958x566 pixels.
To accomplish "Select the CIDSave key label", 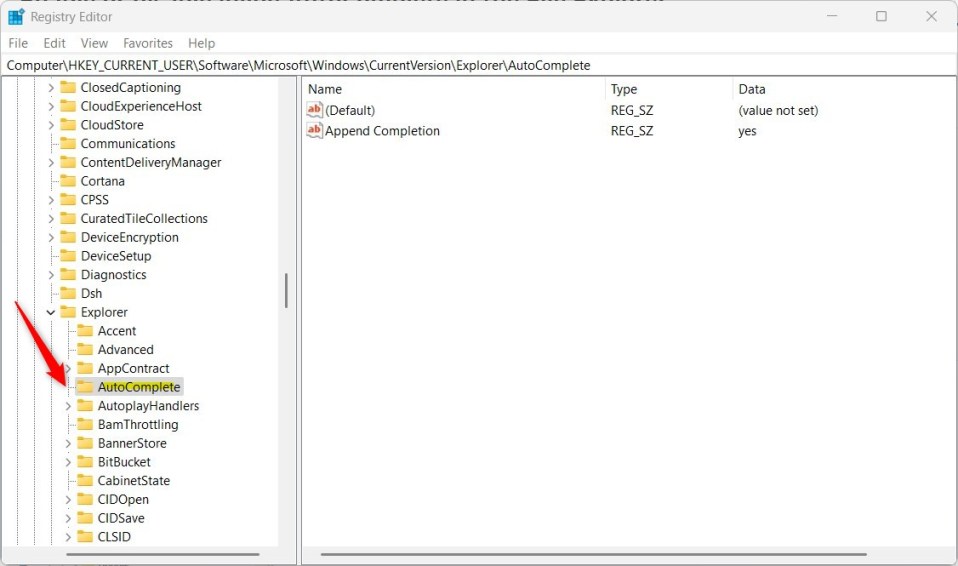I will coord(121,518).
